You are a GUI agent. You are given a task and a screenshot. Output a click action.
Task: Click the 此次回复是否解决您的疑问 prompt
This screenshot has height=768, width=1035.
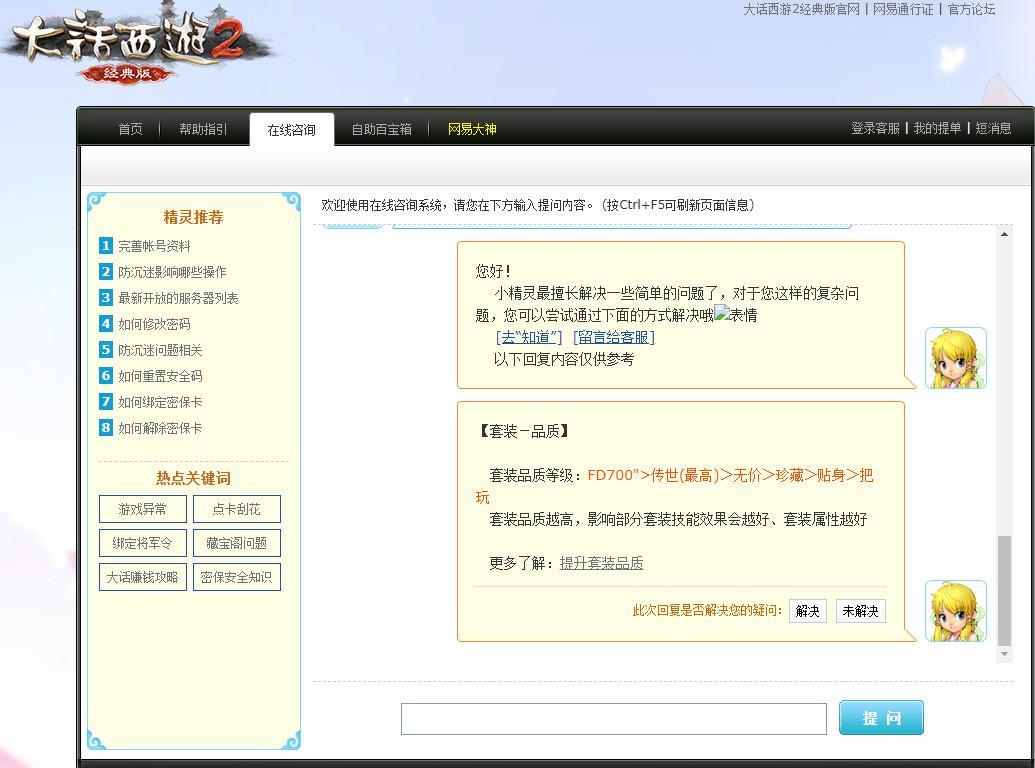click(707, 610)
